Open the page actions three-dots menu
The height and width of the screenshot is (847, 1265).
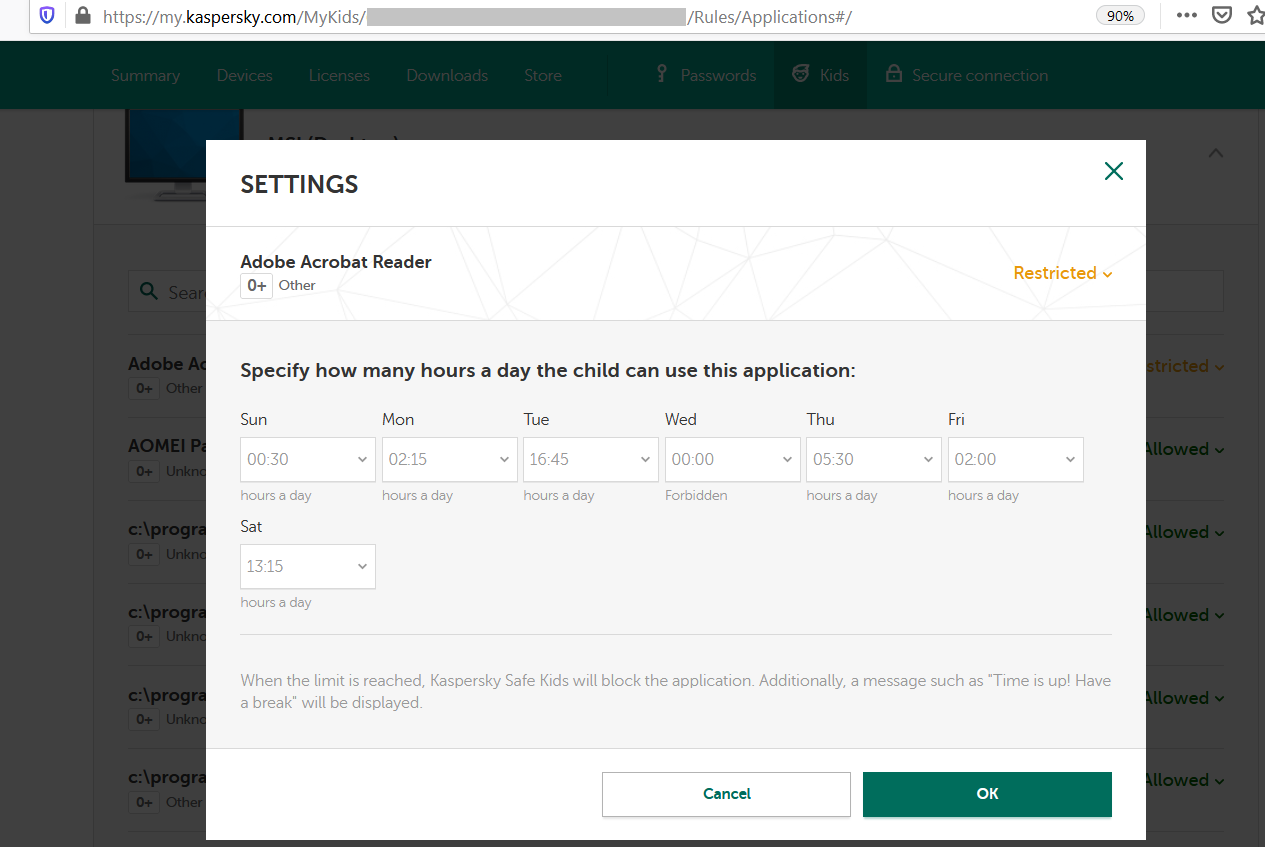point(1186,16)
